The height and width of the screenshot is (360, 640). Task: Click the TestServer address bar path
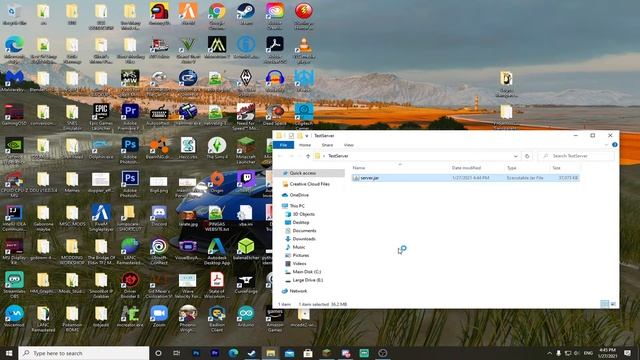click(x=338, y=156)
